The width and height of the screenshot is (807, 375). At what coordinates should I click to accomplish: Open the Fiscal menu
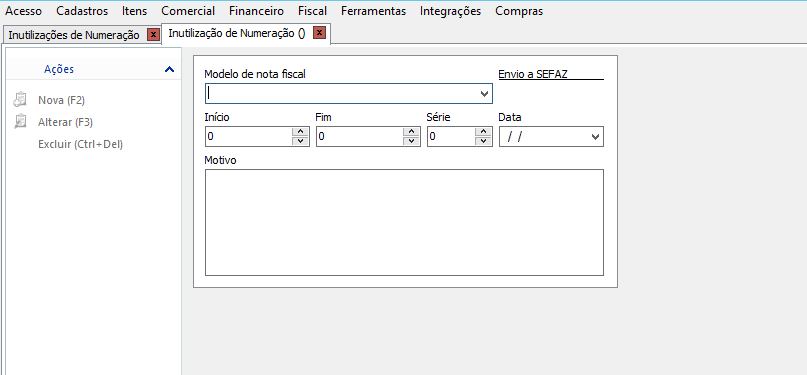click(312, 11)
